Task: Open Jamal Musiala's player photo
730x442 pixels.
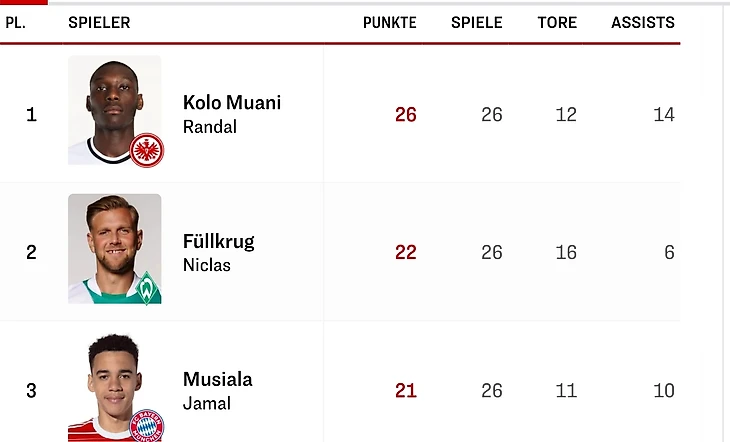Action: [x=110, y=385]
